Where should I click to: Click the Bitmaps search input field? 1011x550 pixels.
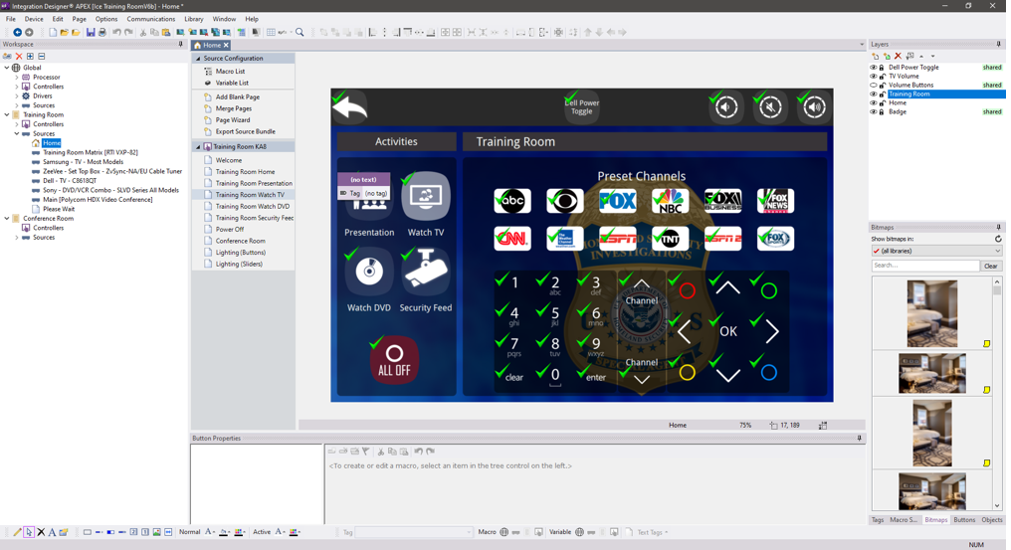(925, 266)
